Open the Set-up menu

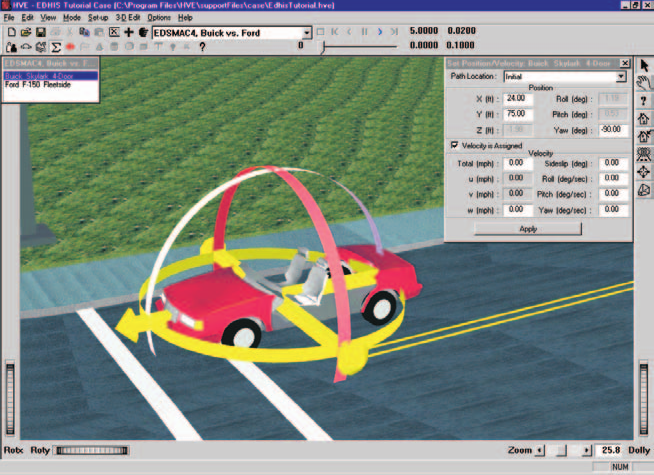point(98,18)
